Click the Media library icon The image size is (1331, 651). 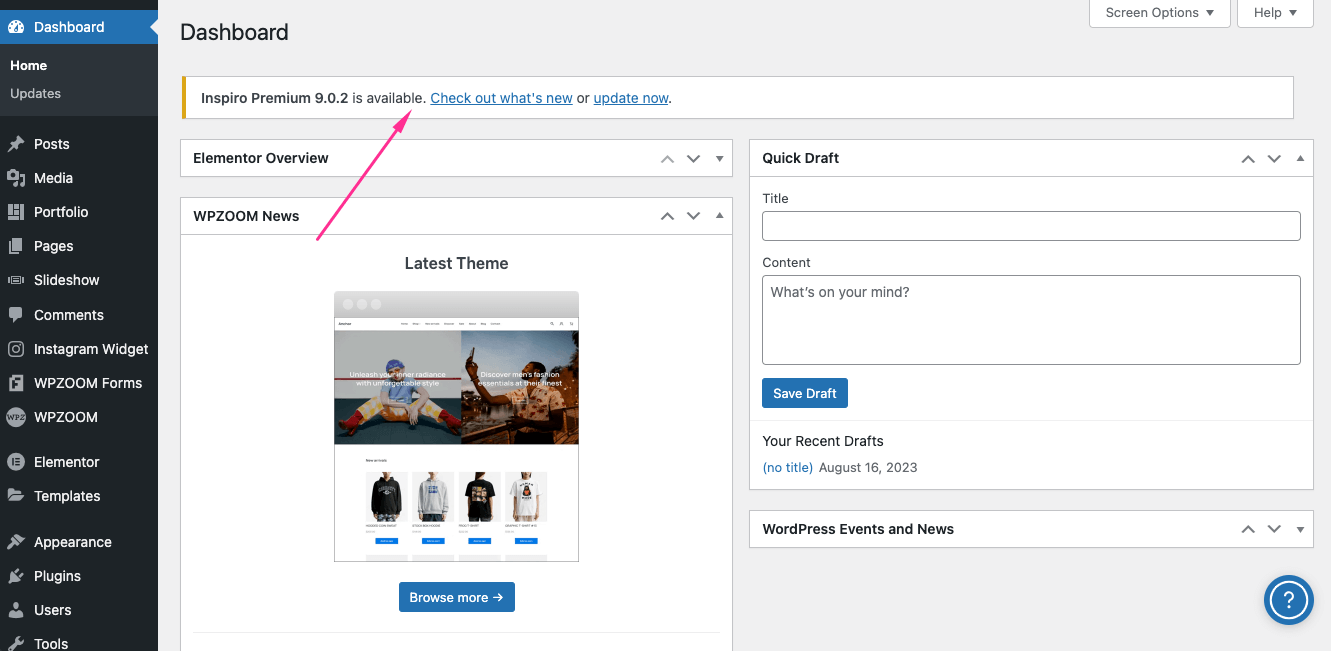pos(16,178)
